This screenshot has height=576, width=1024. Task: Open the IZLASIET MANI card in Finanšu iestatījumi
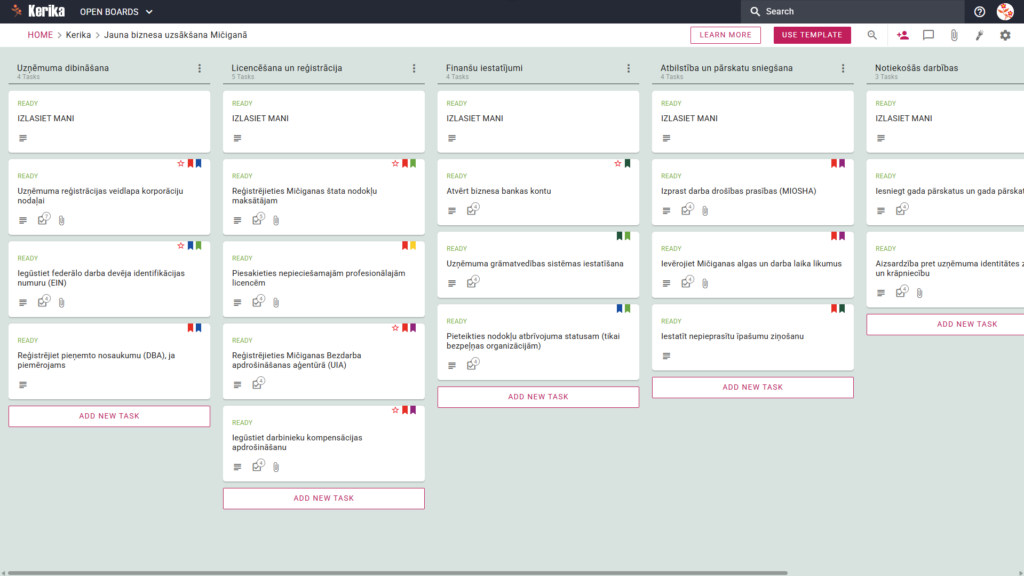538,121
